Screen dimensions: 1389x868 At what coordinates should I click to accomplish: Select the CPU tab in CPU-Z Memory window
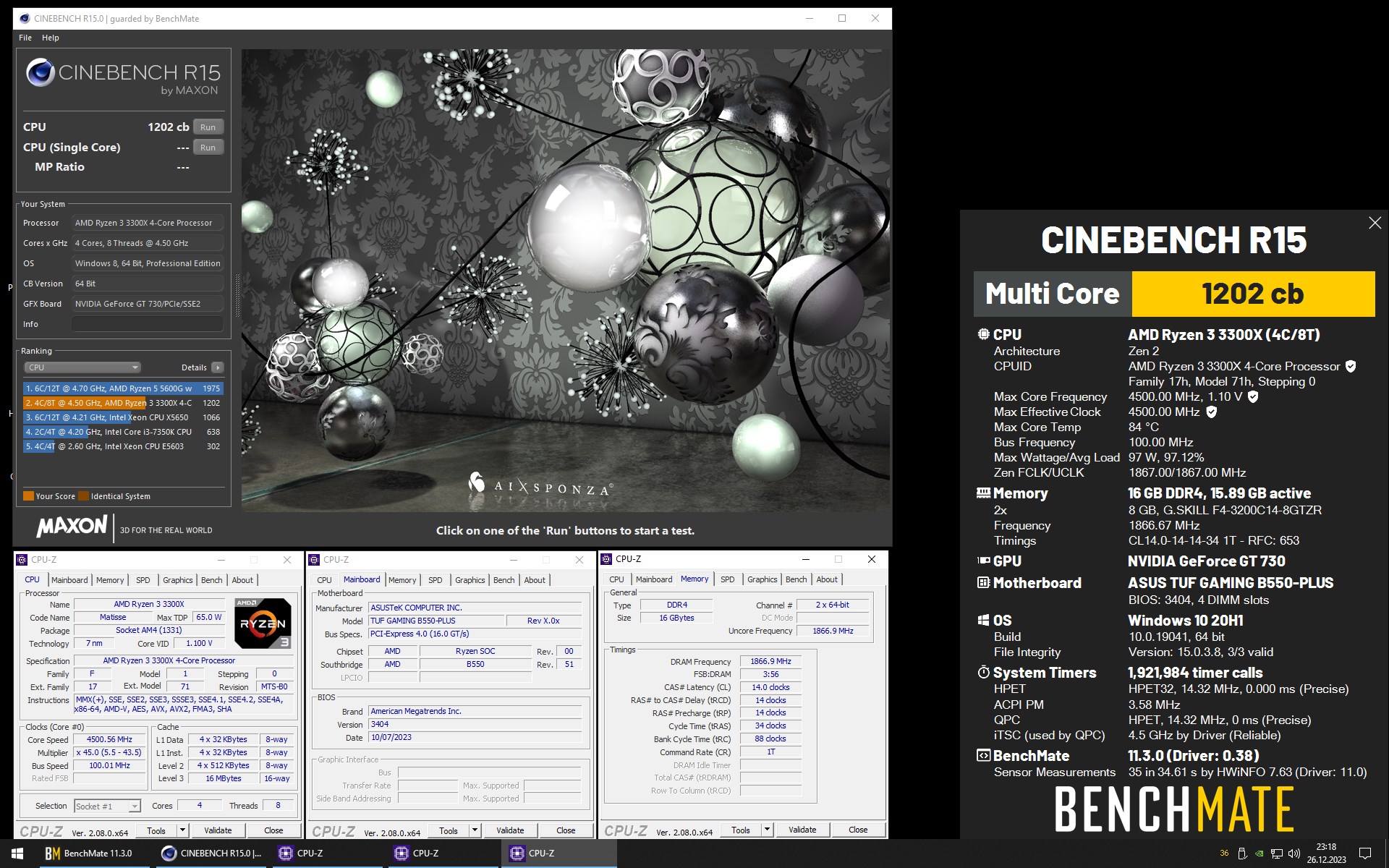(x=616, y=579)
